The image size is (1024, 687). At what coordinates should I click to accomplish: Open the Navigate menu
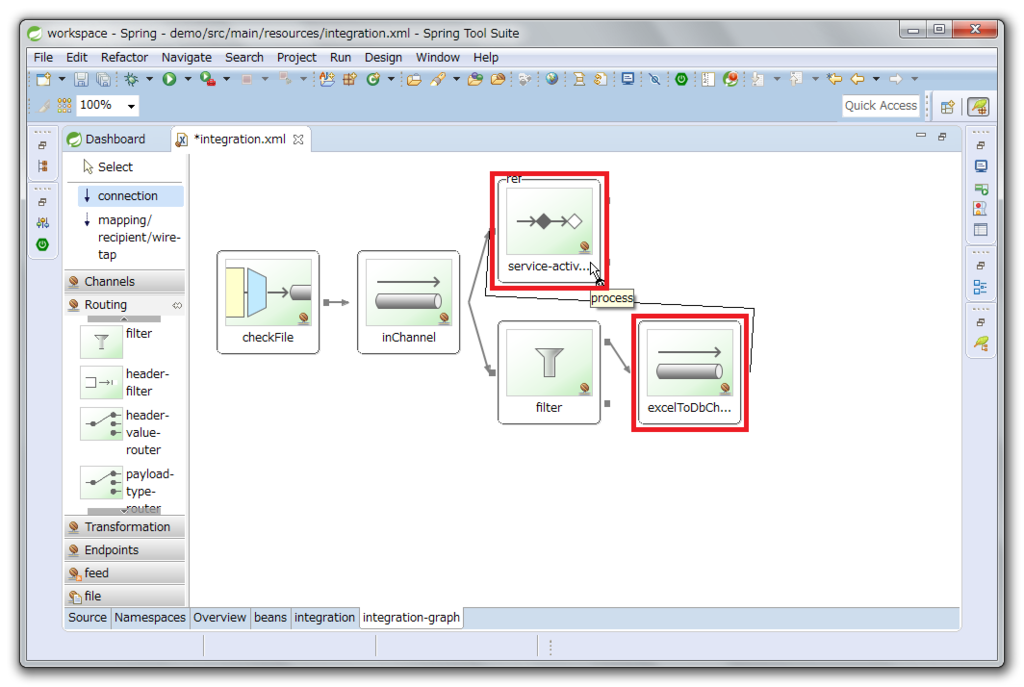(186, 57)
